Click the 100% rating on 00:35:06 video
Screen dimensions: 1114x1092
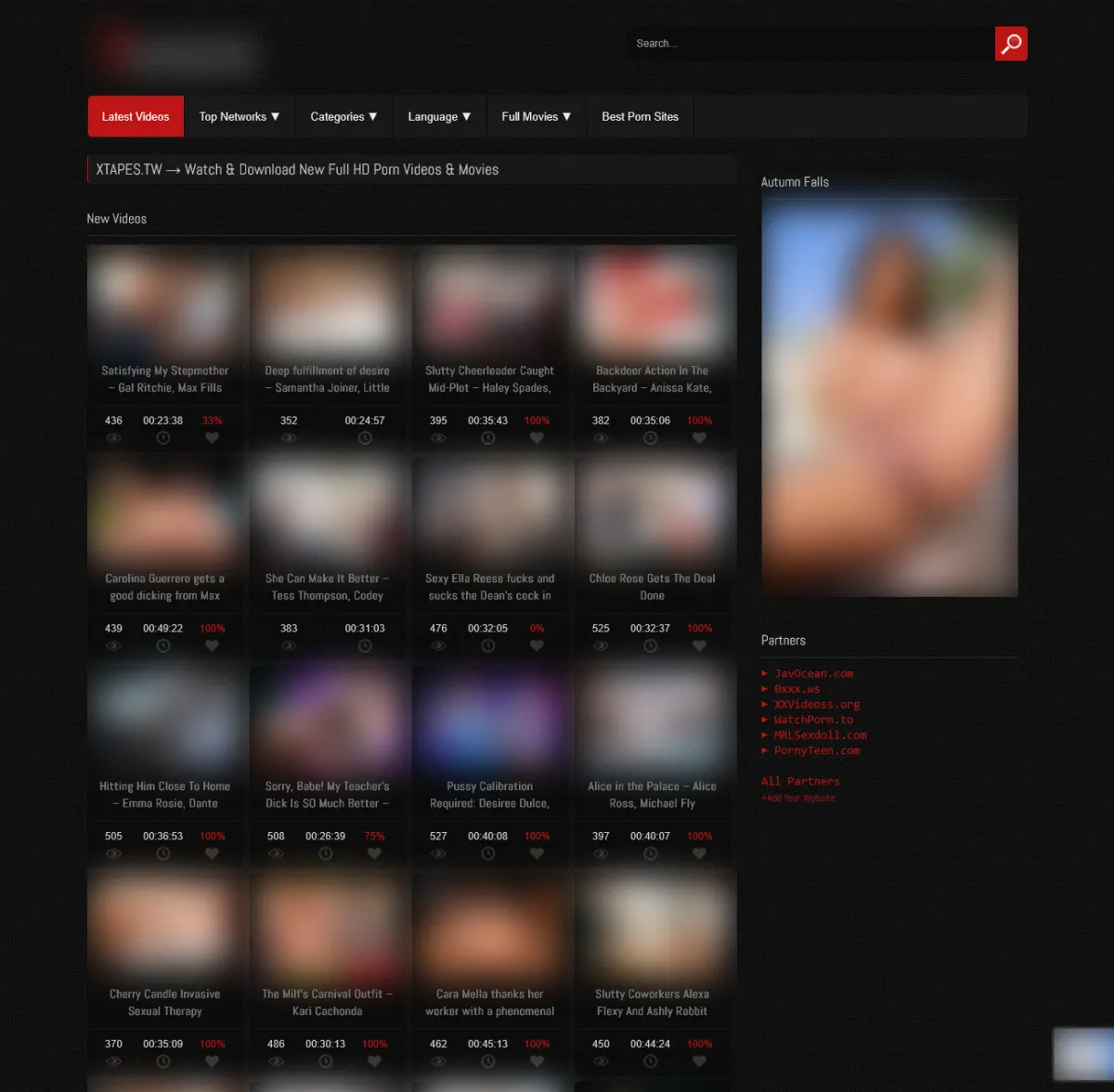click(x=699, y=421)
